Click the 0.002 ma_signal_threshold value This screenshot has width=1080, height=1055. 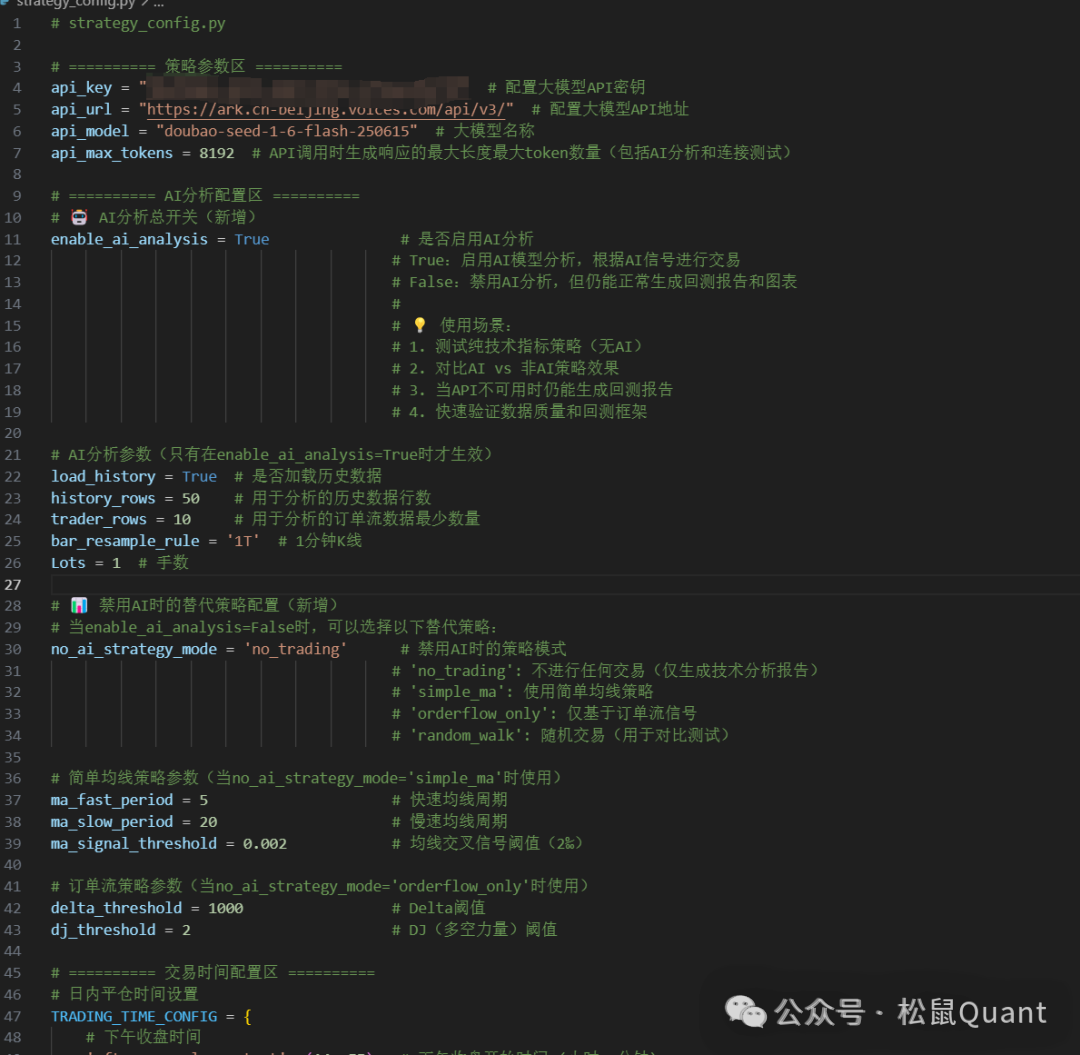tap(265, 844)
